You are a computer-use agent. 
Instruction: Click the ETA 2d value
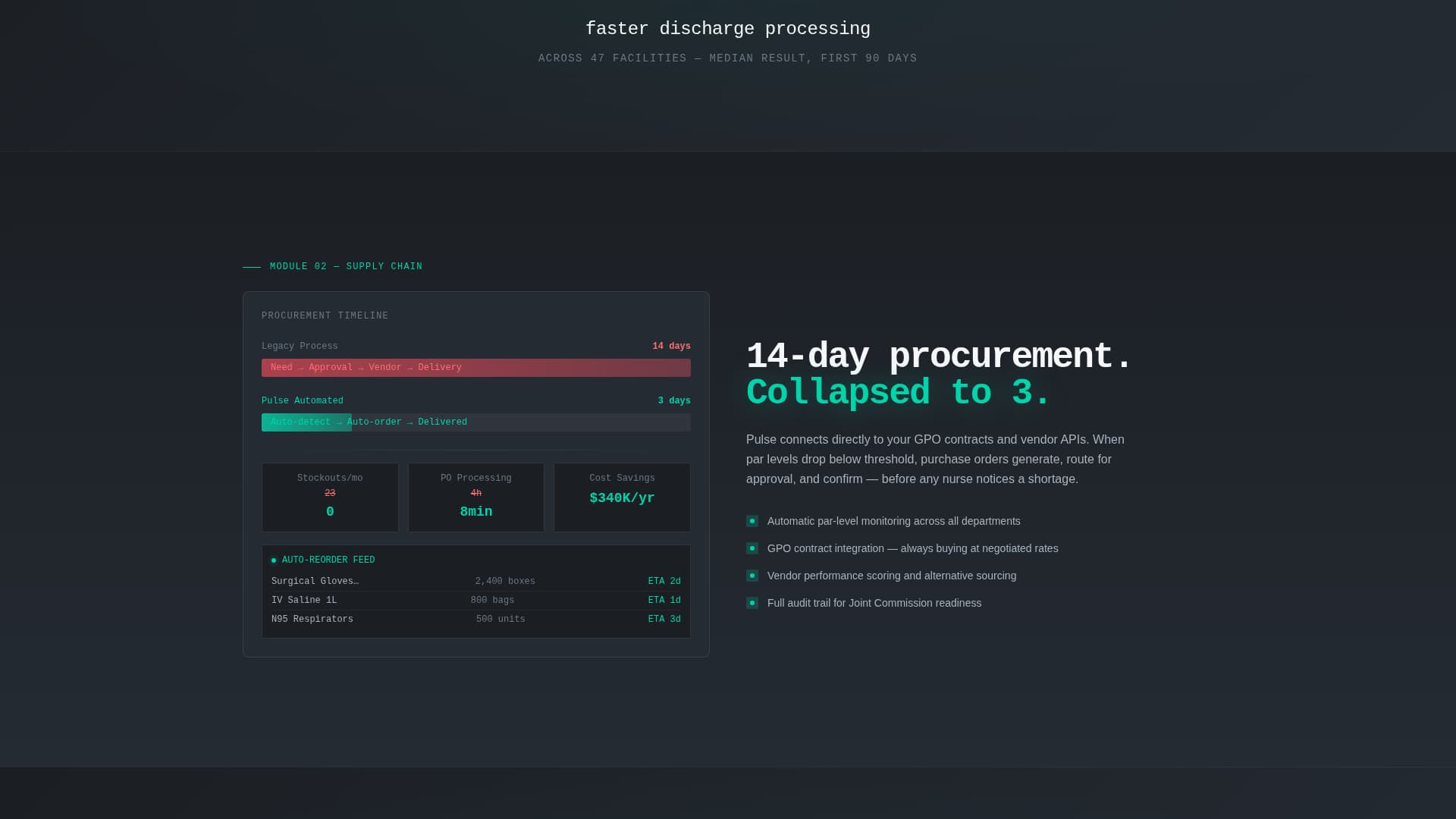[x=664, y=582]
